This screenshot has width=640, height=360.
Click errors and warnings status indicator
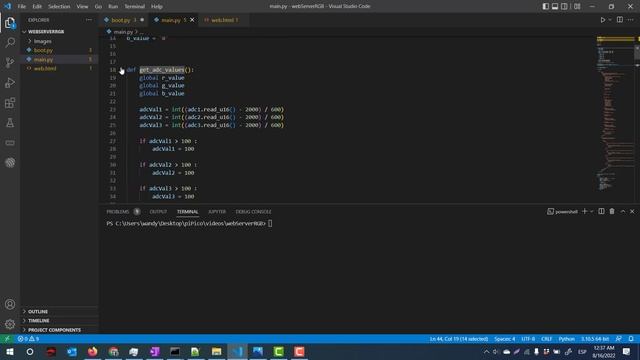pyautogui.click(x=28, y=339)
